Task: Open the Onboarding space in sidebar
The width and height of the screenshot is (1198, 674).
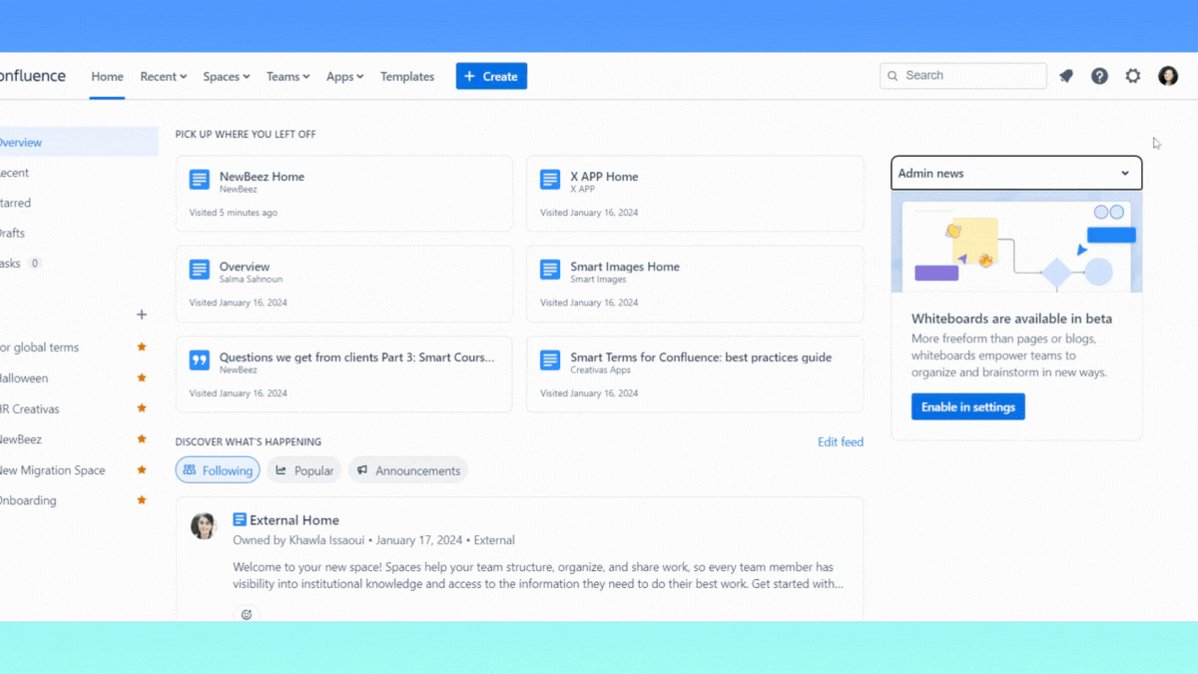Action: coord(28,501)
